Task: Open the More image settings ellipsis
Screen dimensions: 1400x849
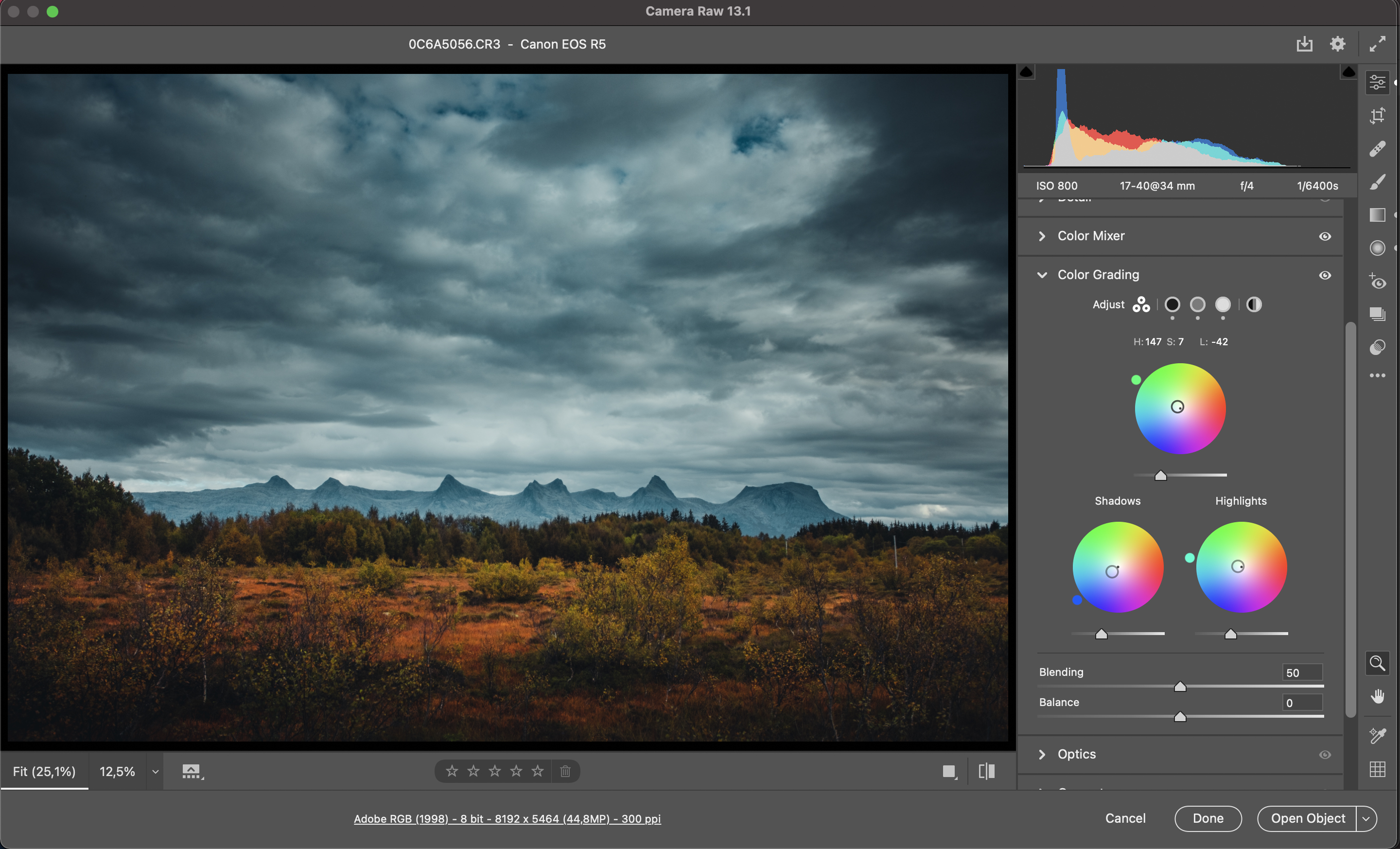Action: (x=1377, y=375)
